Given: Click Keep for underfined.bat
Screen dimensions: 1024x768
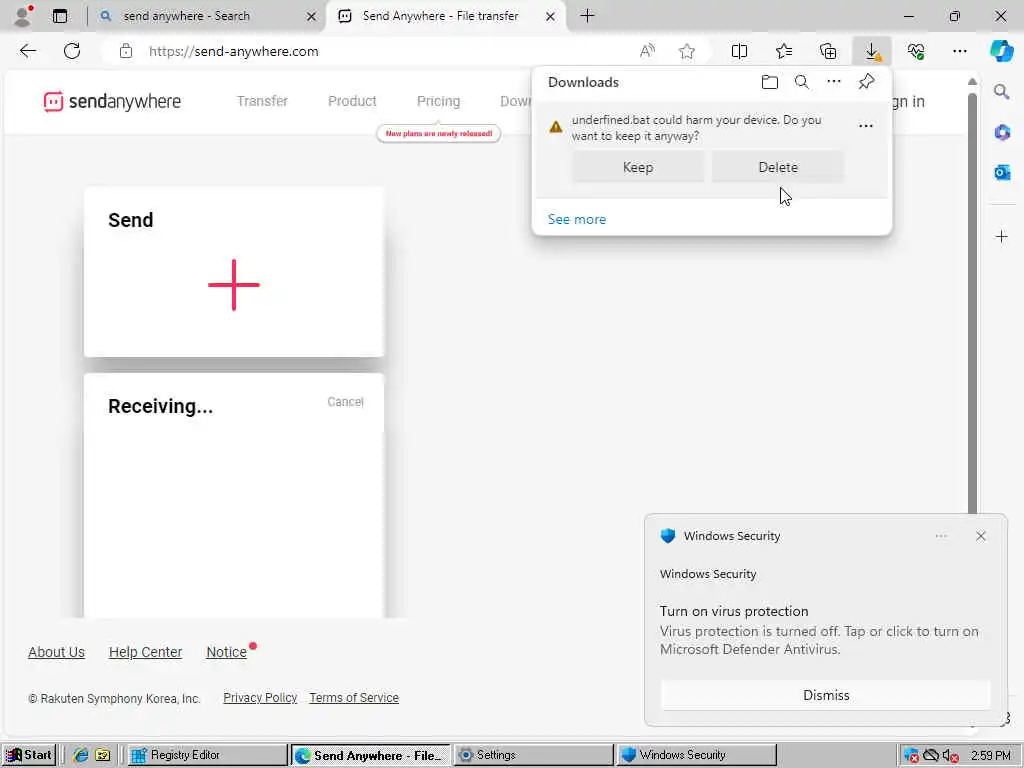Looking at the screenshot, I should [638, 167].
